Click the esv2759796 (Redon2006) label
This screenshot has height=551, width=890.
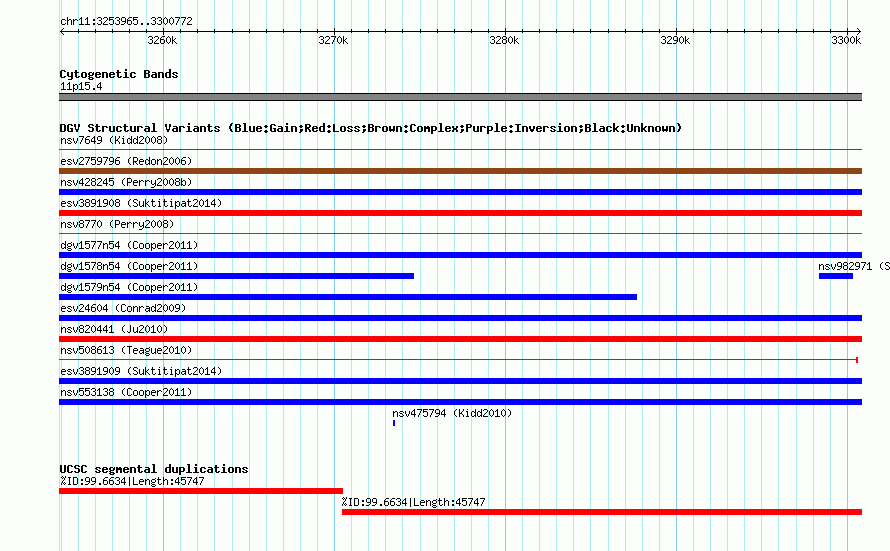pos(126,161)
